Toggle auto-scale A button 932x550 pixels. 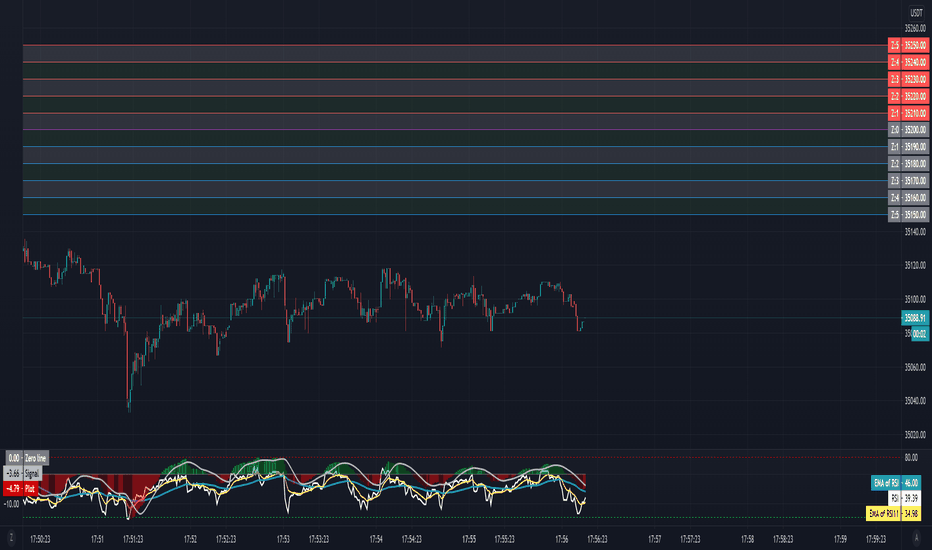point(916,538)
